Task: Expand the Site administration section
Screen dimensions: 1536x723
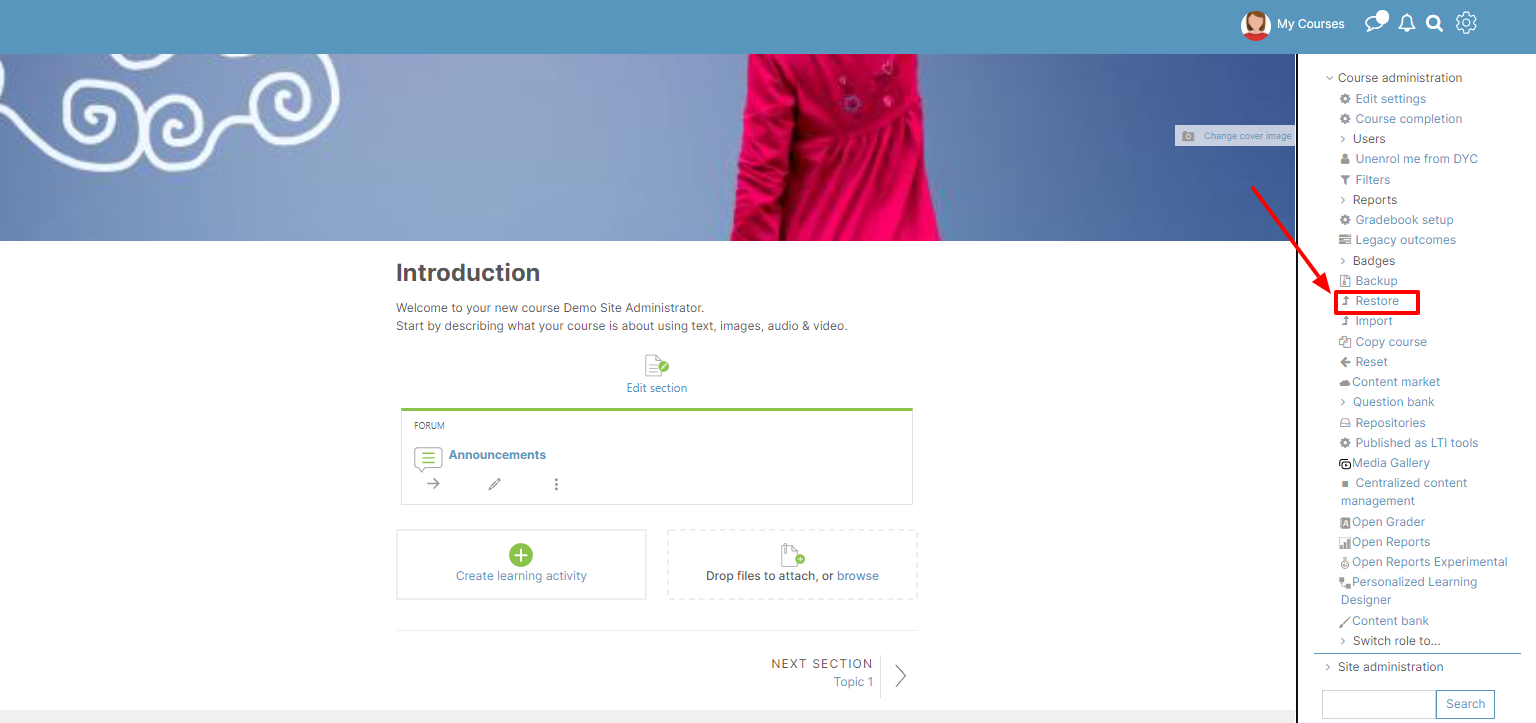Action: (x=1328, y=667)
